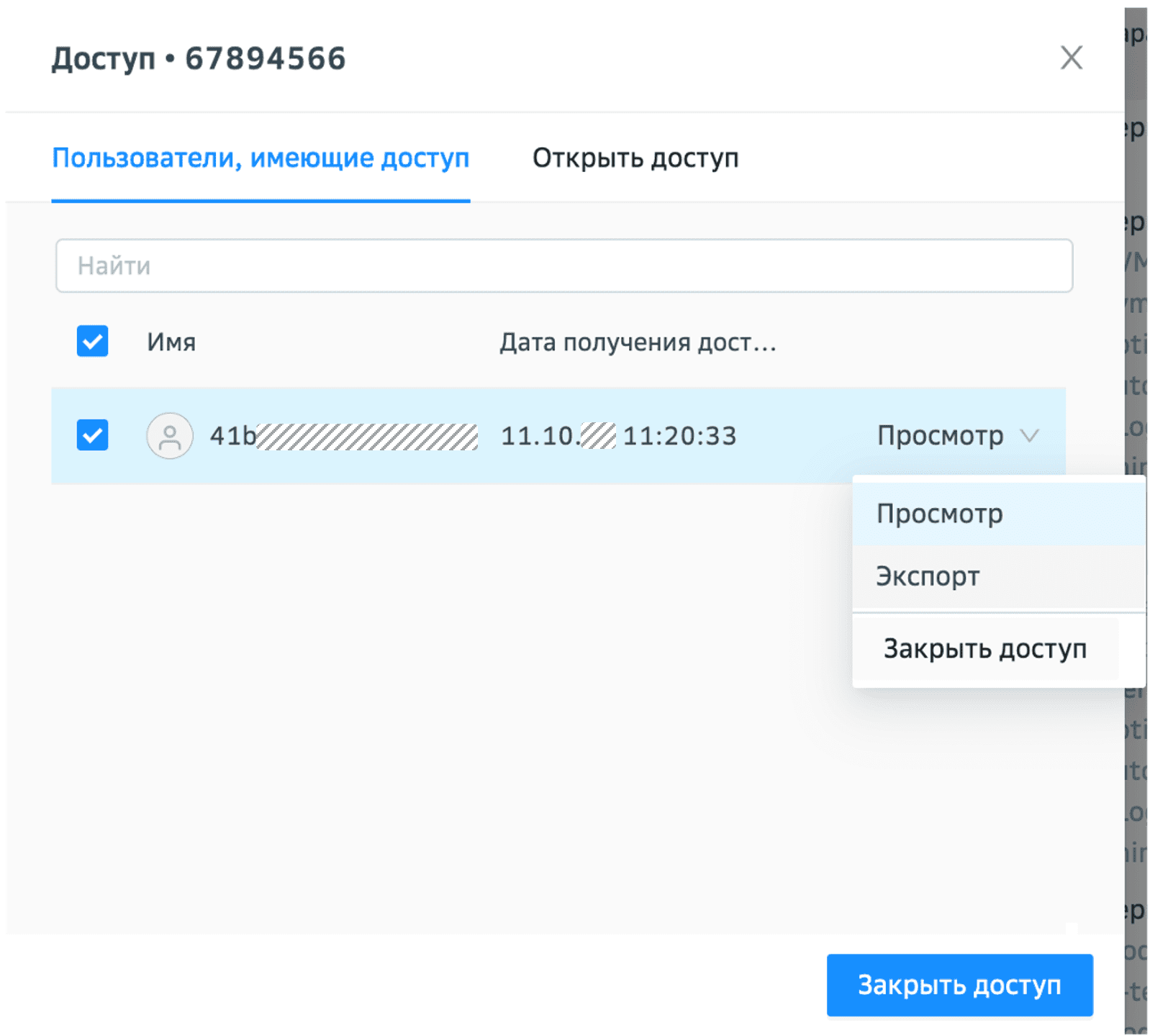1150x1036 pixels.
Task: Close the access dialog with X icon
Action: pyautogui.click(x=1071, y=58)
